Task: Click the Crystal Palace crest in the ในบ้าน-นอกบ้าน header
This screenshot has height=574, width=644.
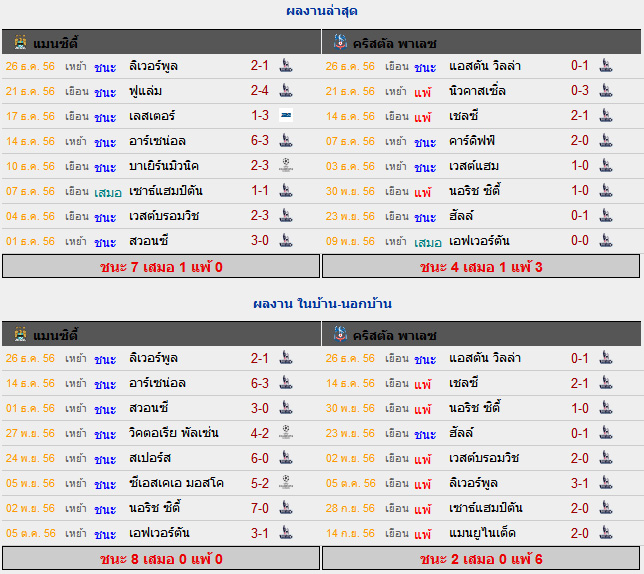Action: (x=340, y=334)
